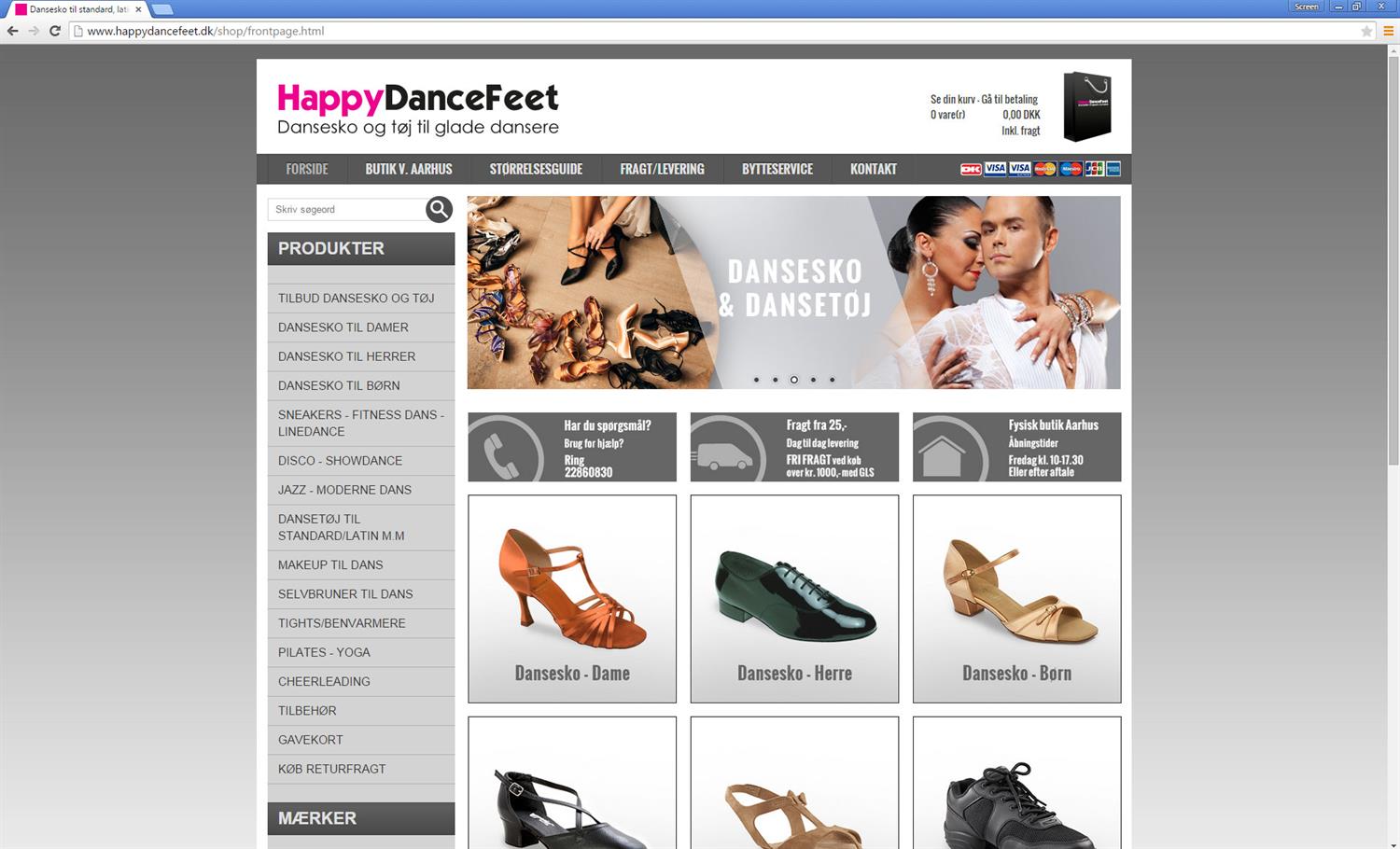Select the first carousel slide dot
Image resolution: width=1400 pixels, height=849 pixels.
[756, 380]
